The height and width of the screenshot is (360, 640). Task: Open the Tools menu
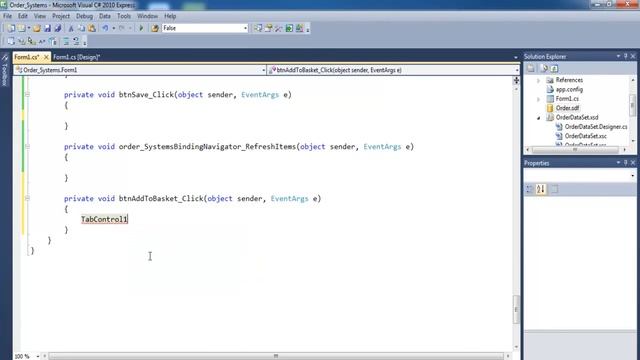tap(124, 16)
